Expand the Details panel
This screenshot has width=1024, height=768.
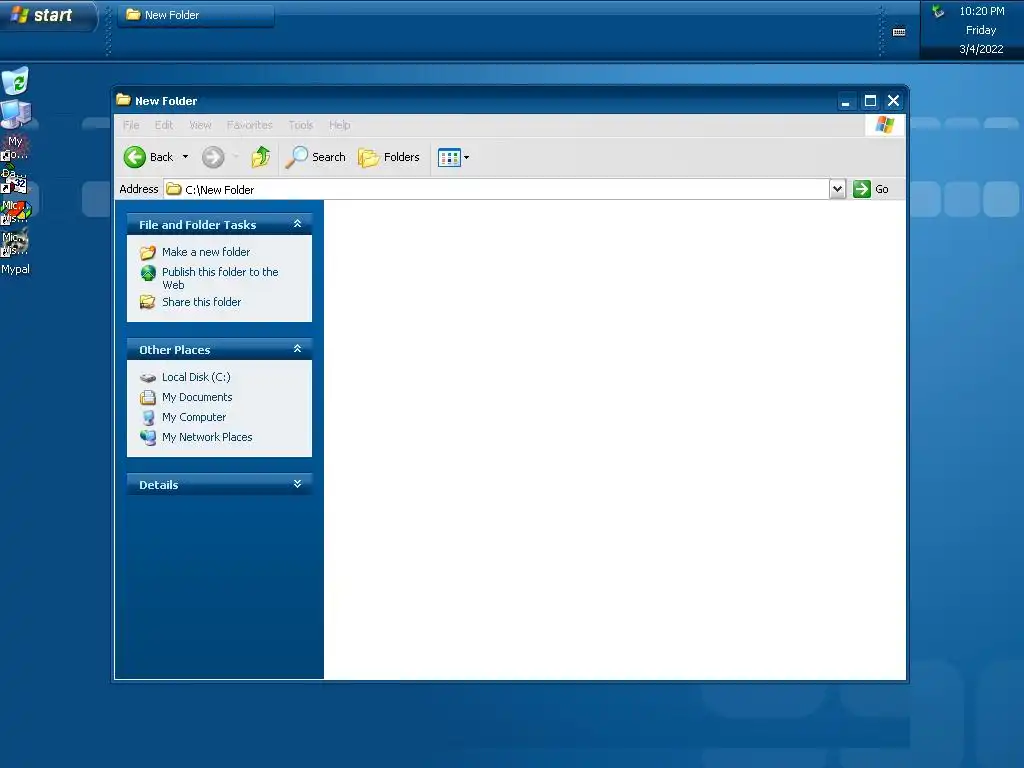point(297,484)
